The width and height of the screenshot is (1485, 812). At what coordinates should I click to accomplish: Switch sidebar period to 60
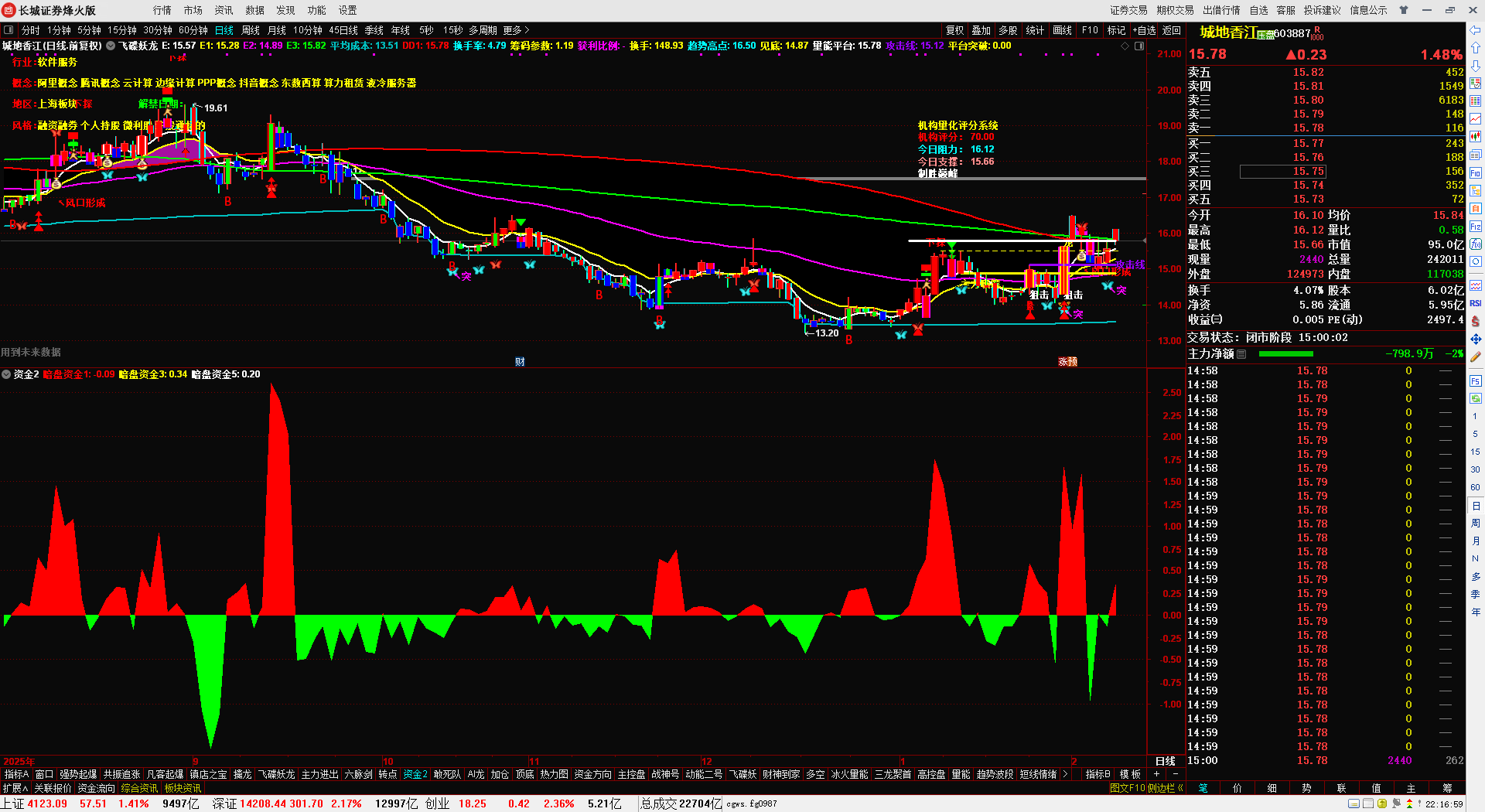click(1476, 487)
